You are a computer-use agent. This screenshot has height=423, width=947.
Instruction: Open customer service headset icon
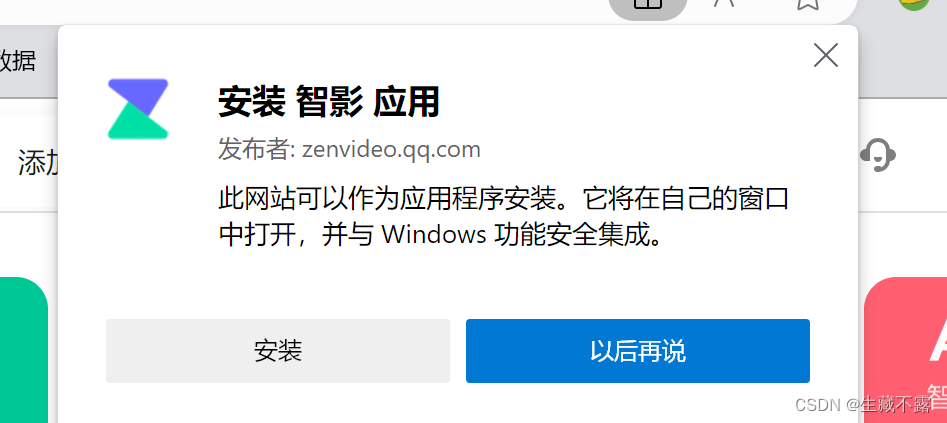click(x=878, y=155)
